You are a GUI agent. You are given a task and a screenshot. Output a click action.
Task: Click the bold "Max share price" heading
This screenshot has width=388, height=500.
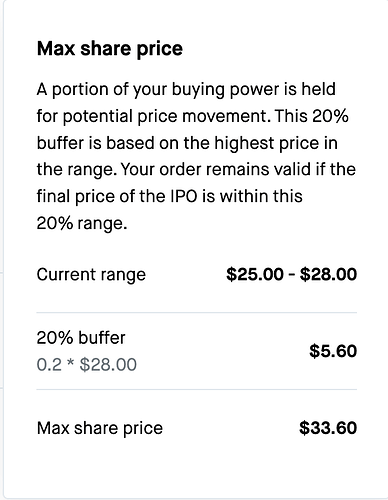click(110, 49)
